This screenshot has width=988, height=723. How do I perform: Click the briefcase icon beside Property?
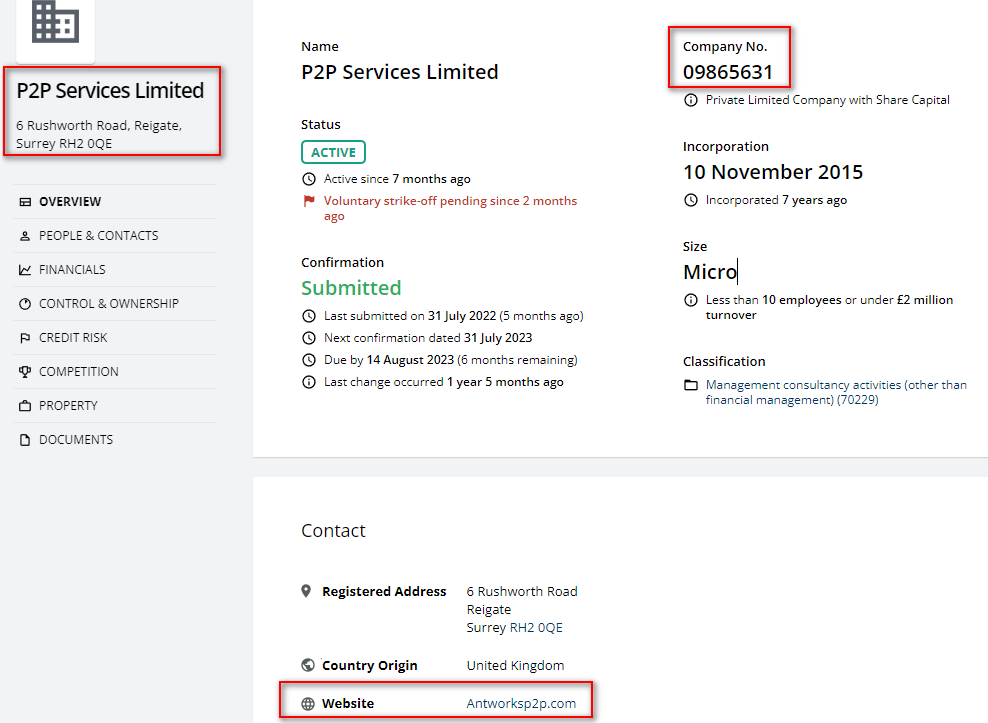pyautogui.click(x=25, y=406)
